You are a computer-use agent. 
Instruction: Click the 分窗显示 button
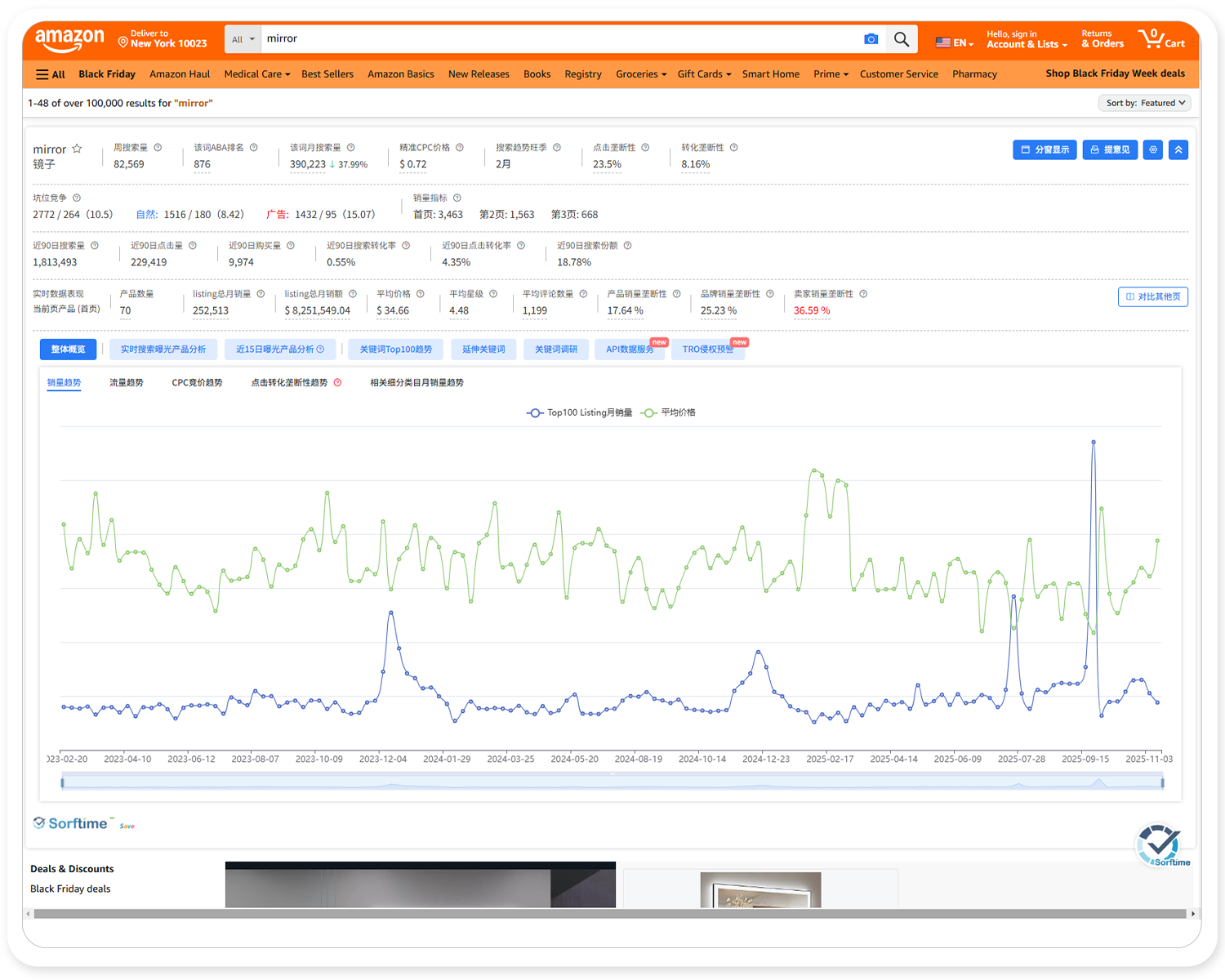[1045, 149]
